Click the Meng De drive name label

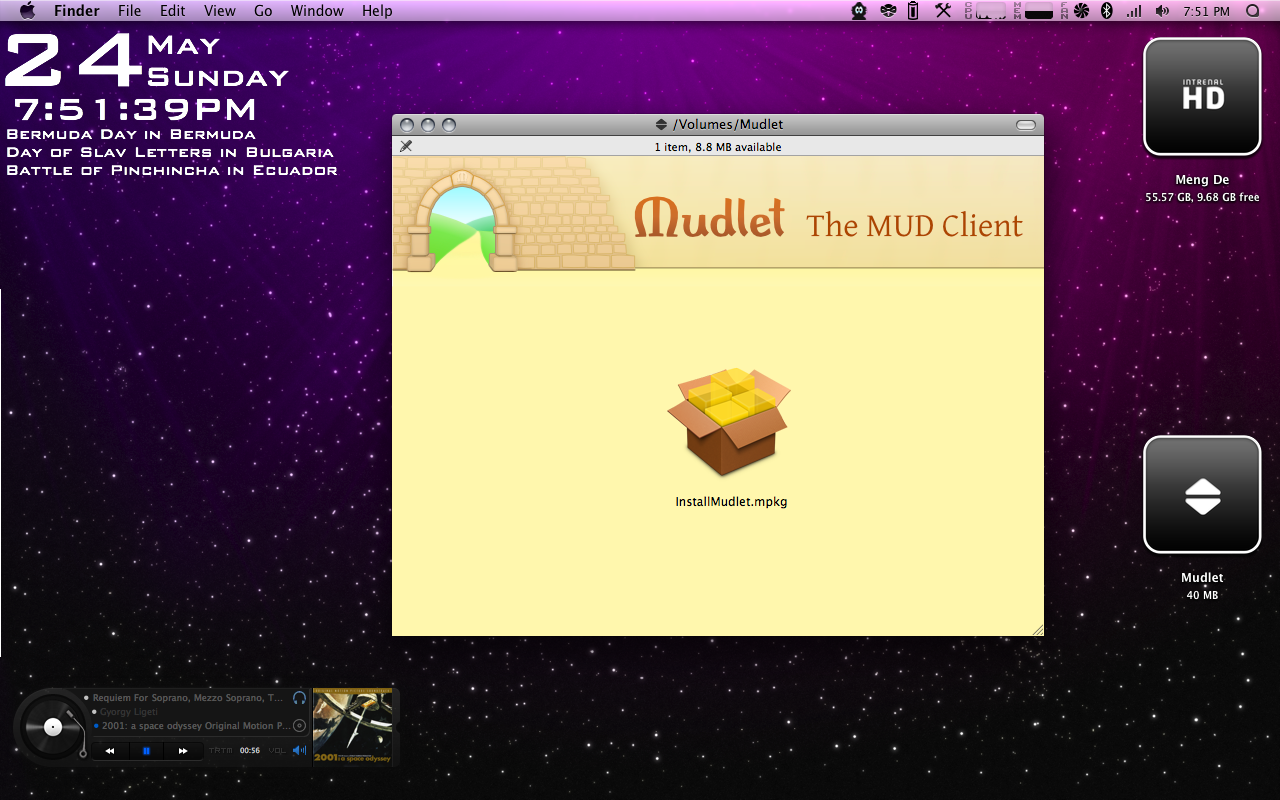tap(1202, 180)
